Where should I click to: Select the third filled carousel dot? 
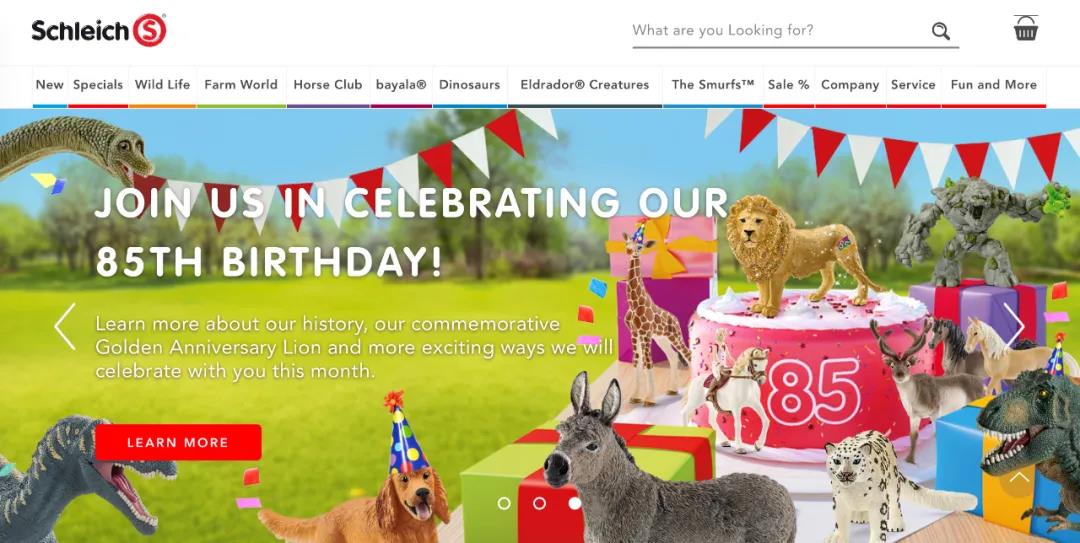[574, 504]
